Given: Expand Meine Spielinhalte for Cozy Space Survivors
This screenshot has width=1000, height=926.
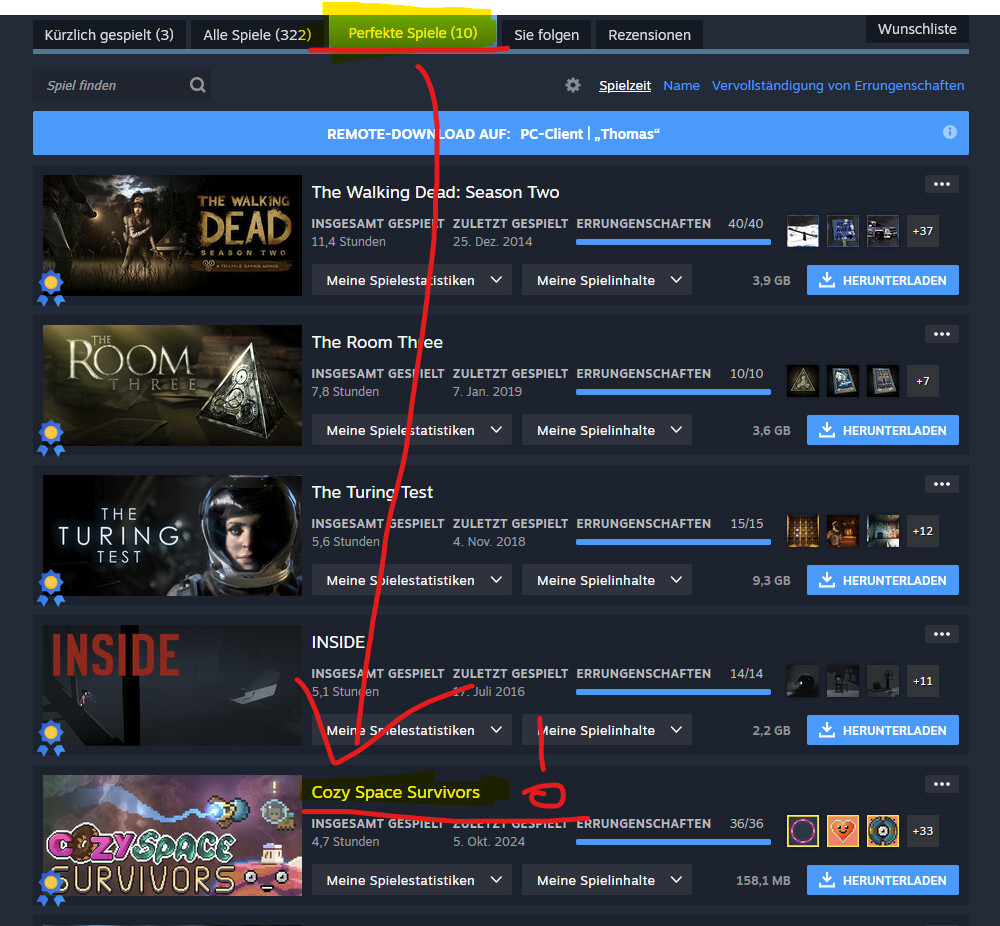Looking at the screenshot, I should (606, 880).
